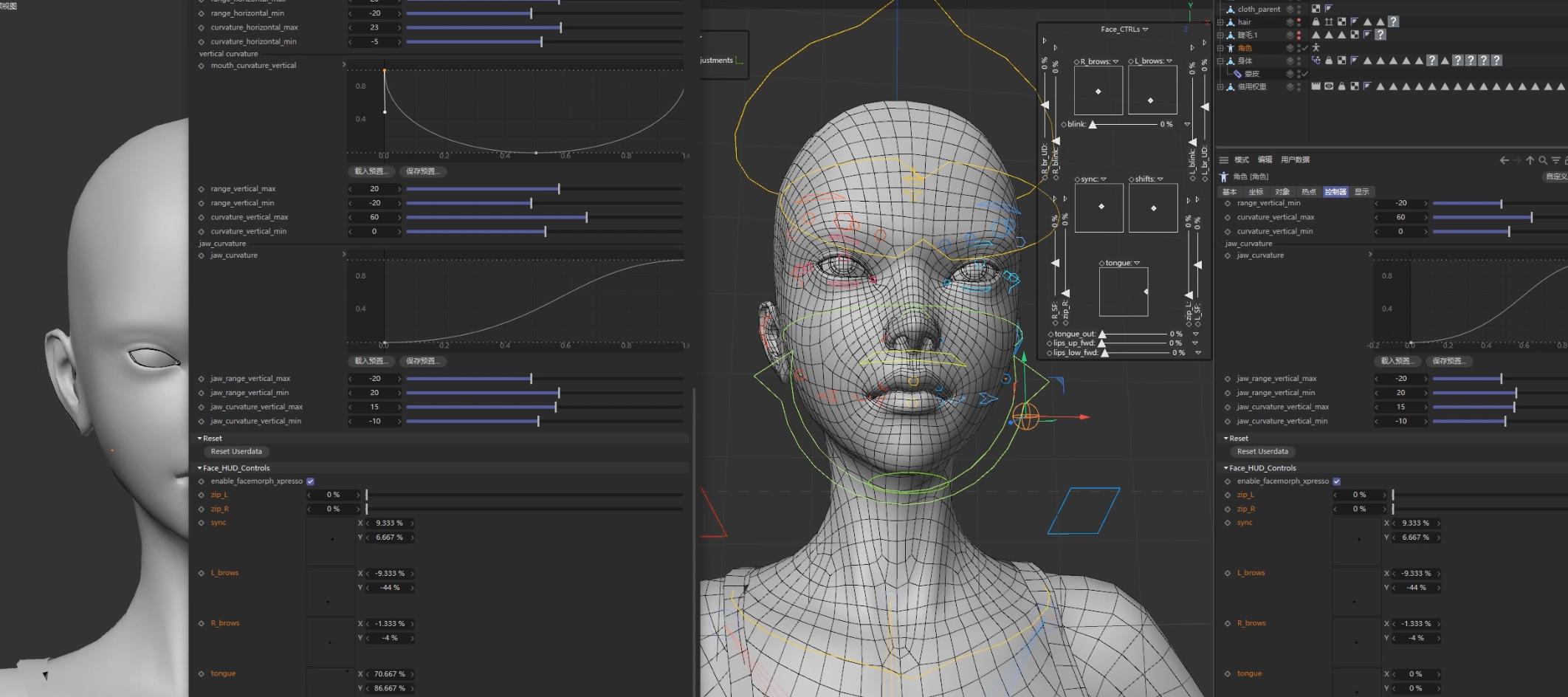The image size is (1568, 697).
Task: Click 载入预置 in the right Attribute Manager
Action: pyautogui.click(x=1397, y=361)
